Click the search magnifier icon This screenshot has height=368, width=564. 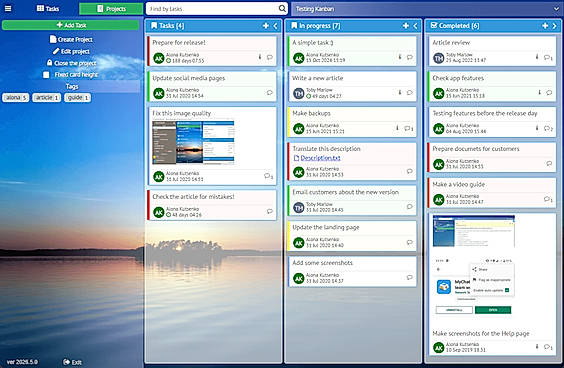tap(282, 8)
